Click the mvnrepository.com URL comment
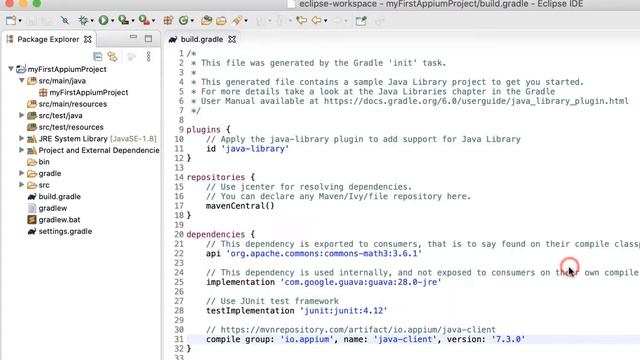The height and width of the screenshot is (360, 640). point(358,329)
